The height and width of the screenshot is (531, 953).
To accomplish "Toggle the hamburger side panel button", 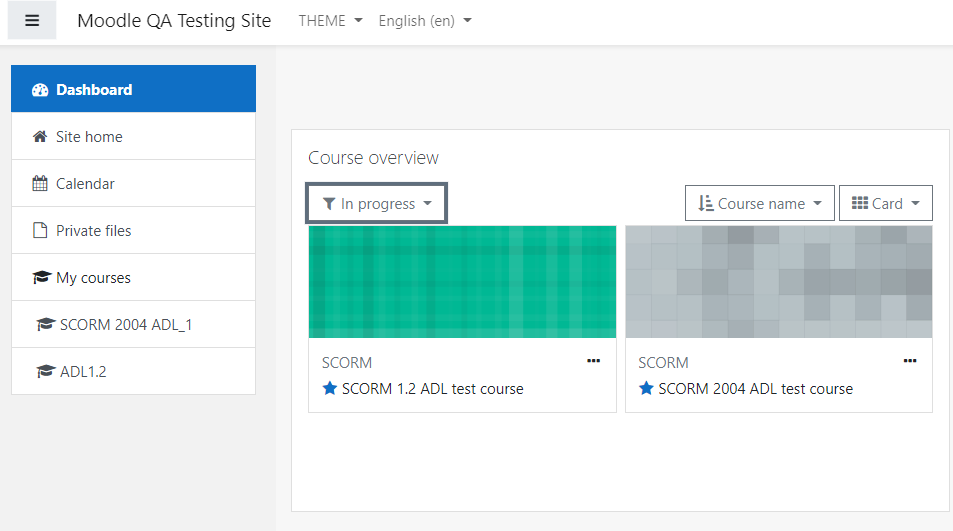I will click(x=32, y=21).
